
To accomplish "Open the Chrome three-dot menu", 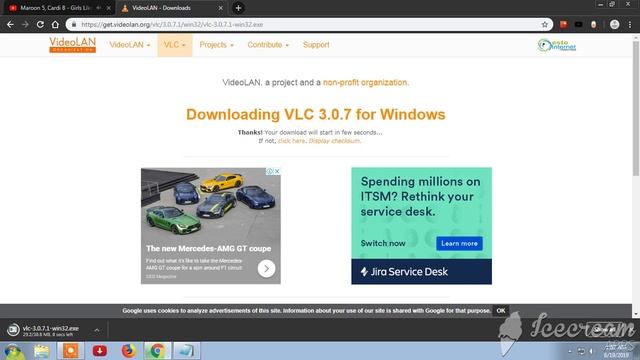I will (x=630, y=24).
